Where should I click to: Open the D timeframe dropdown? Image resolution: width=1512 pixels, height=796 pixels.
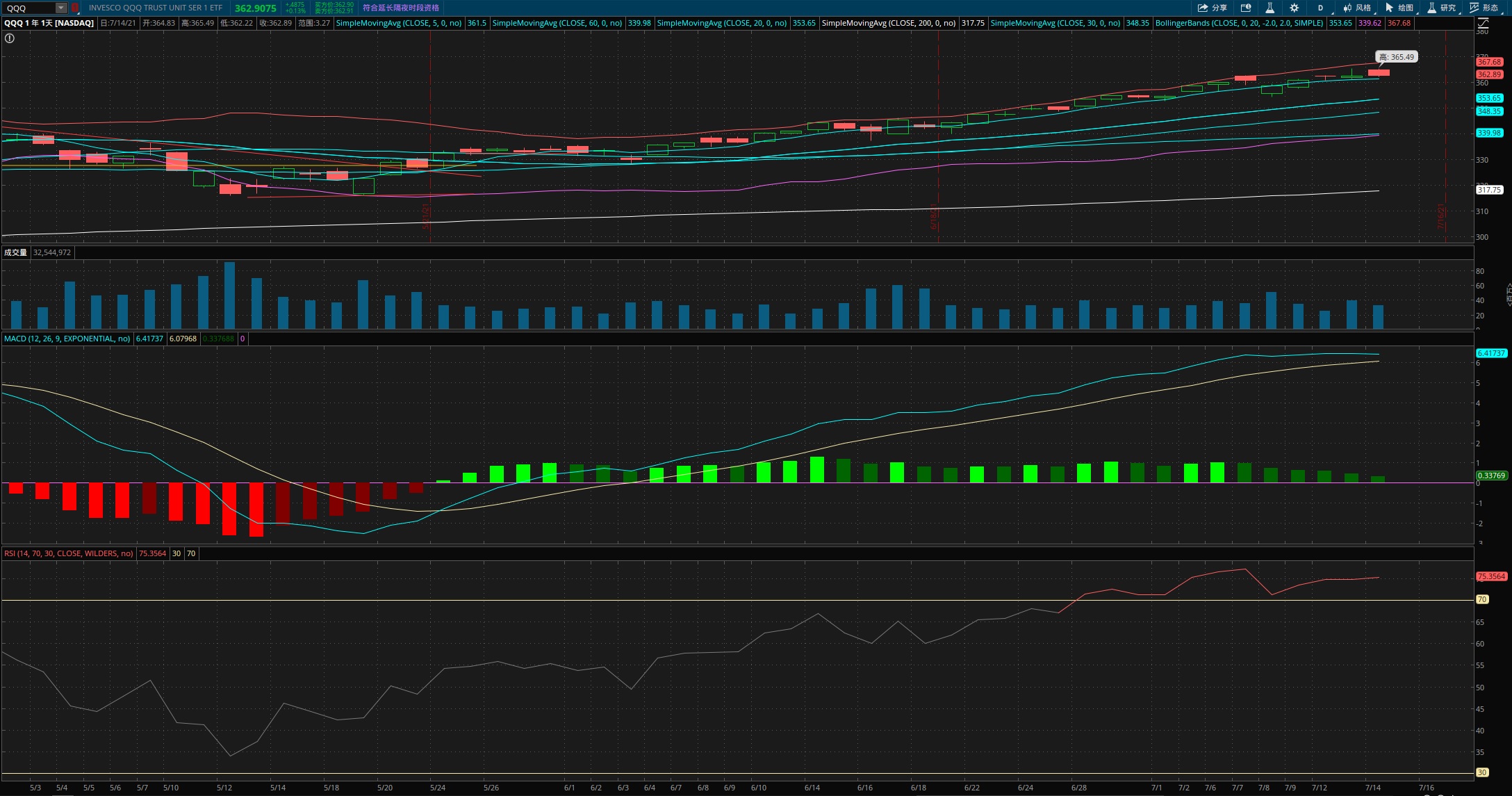click(1321, 8)
